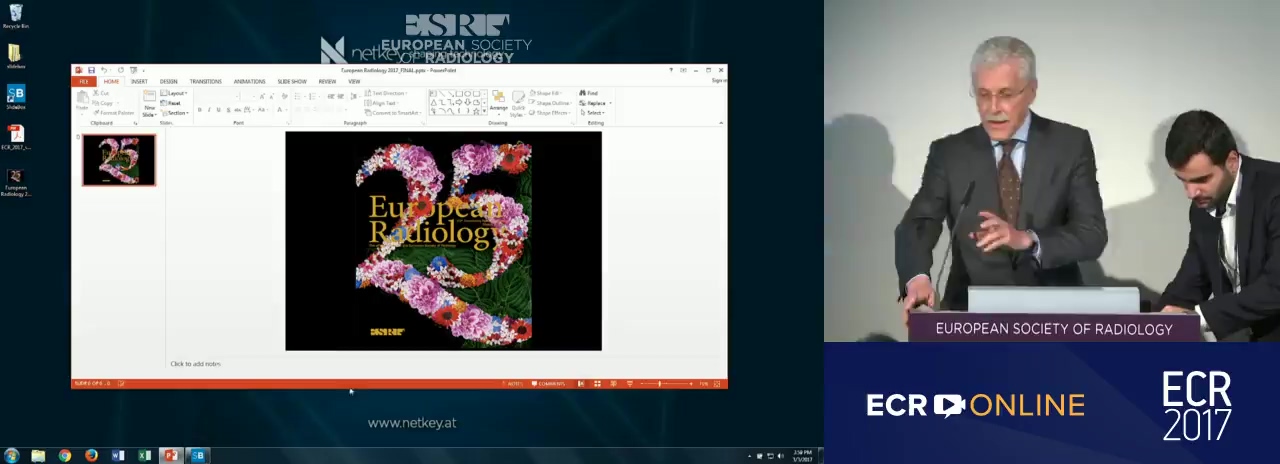Open the Text Direction dropdown
The width and height of the screenshot is (1280, 464).
pyautogui.click(x=386, y=93)
